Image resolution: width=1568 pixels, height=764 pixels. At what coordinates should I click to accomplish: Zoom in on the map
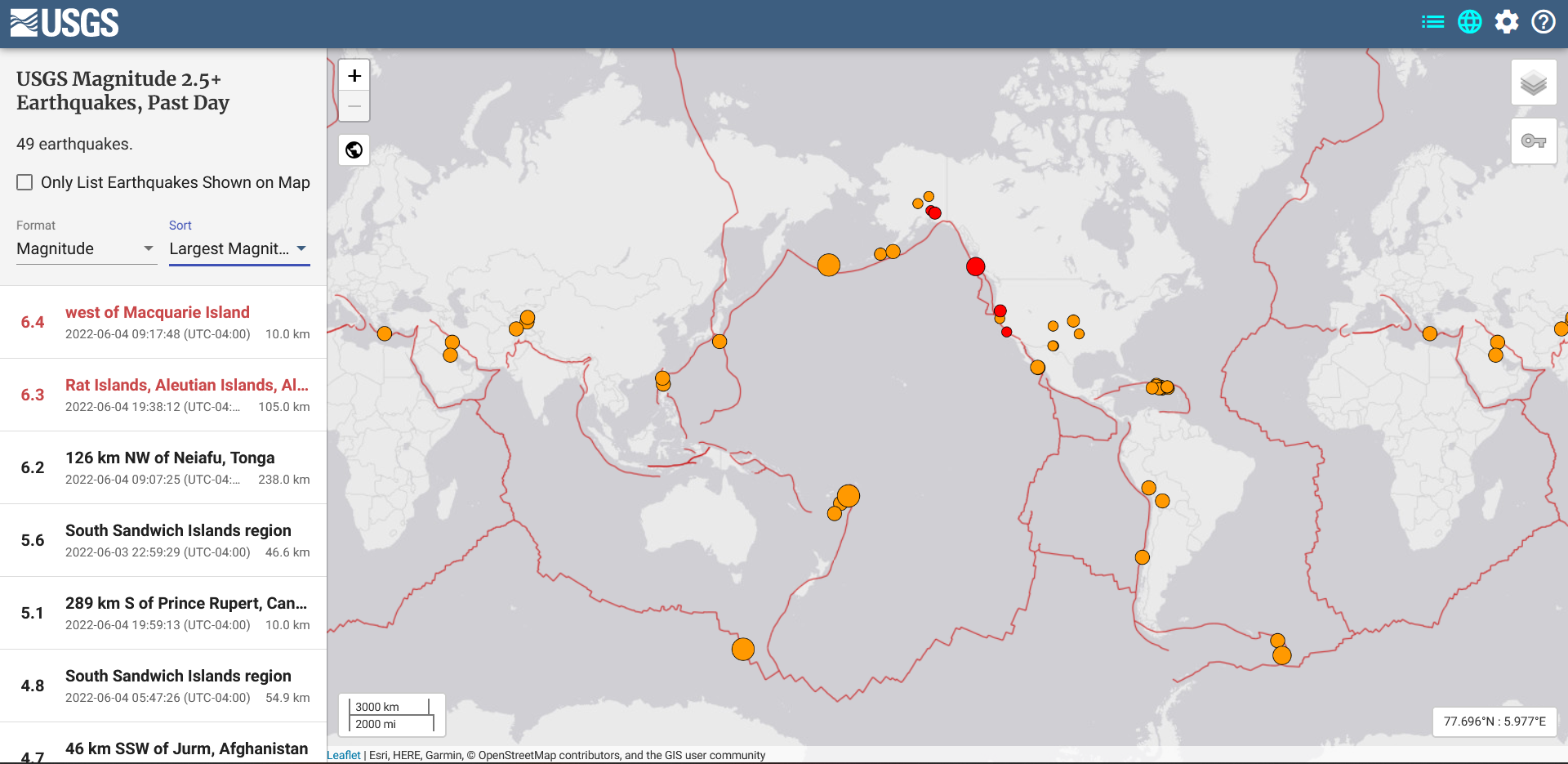[354, 75]
